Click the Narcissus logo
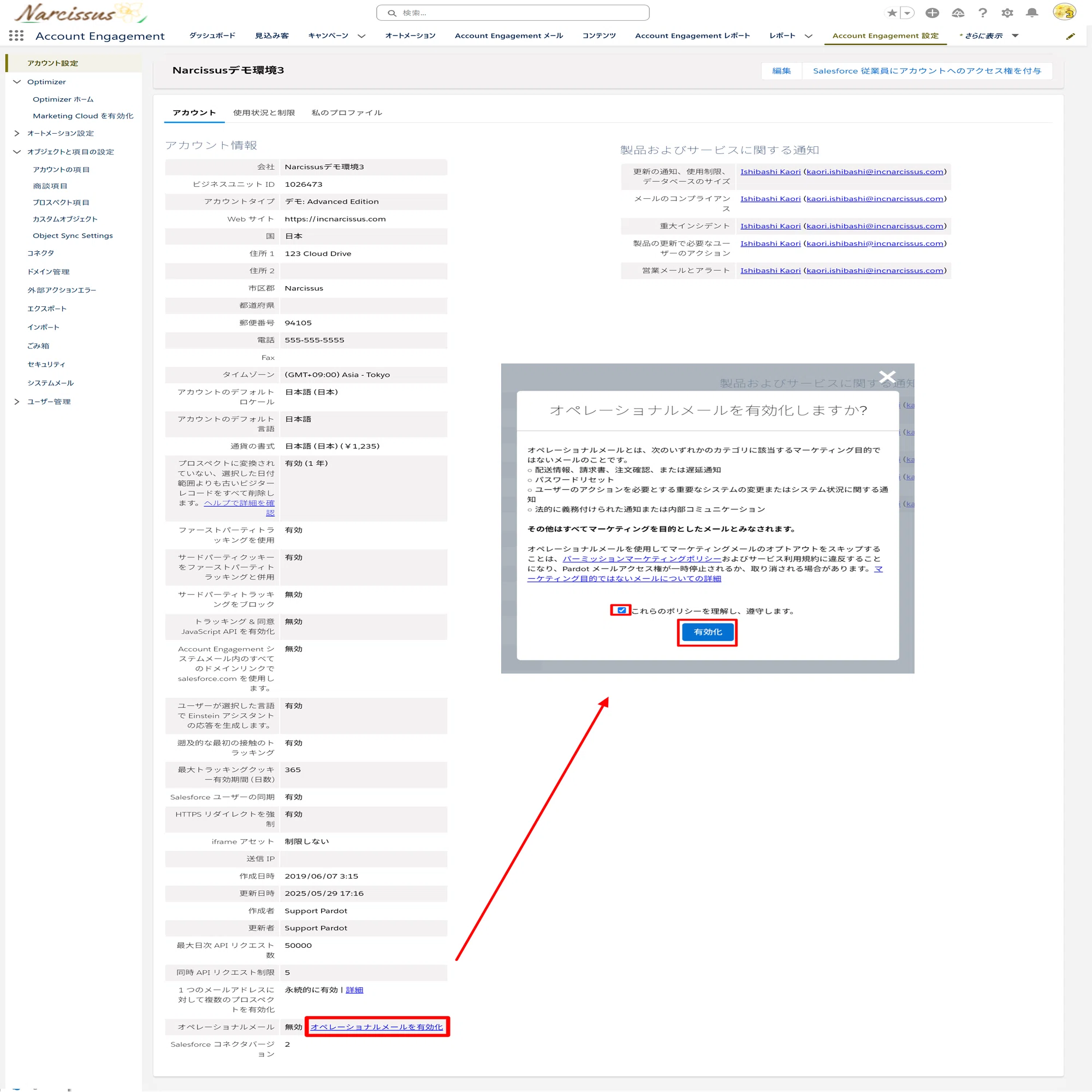The height and width of the screenshot is (1092, 1092). [80, 13]
